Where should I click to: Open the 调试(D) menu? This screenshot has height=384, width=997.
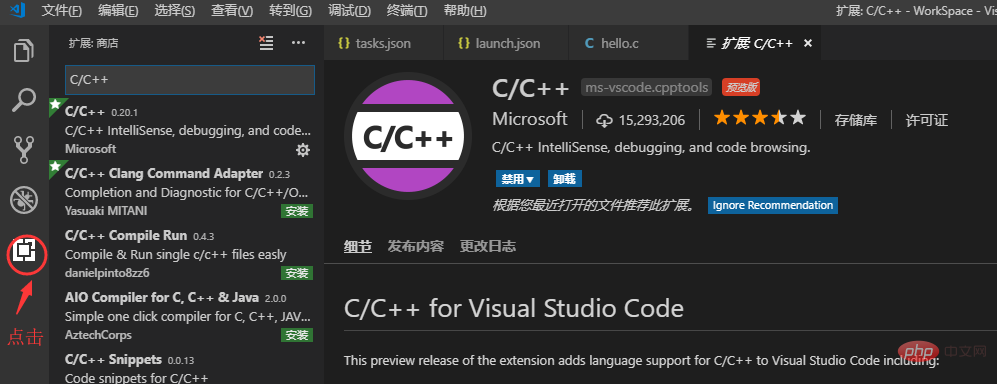pos(349,11)
